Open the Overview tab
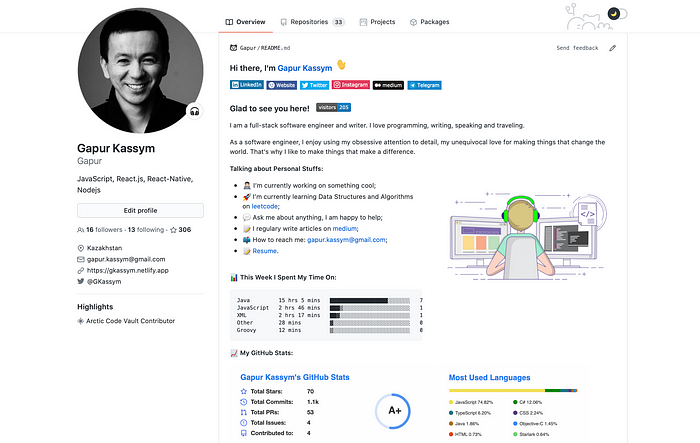Viewport: 700px width, 443px height. coord(245,22)
